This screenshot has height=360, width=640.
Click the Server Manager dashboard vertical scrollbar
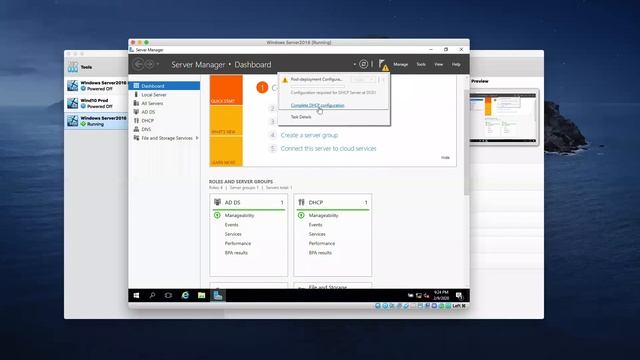click(x=467, y=141)
